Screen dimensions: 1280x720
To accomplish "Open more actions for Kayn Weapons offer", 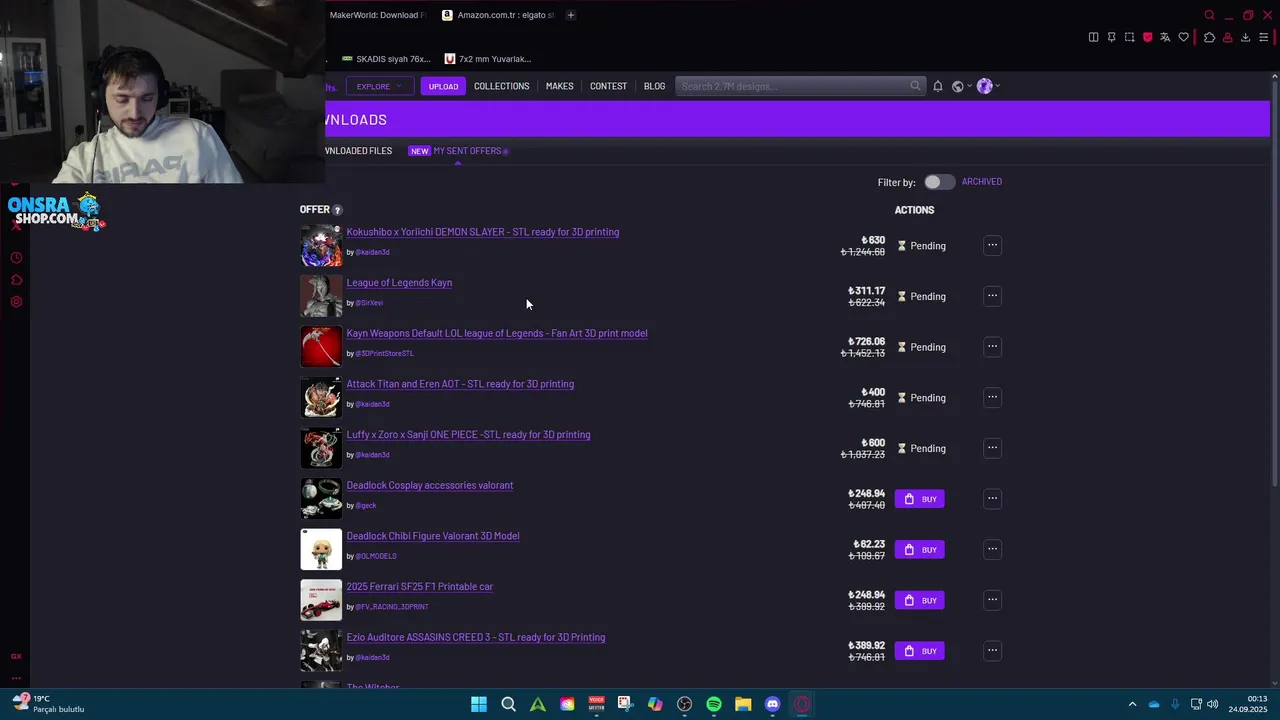I will point(992,347).
